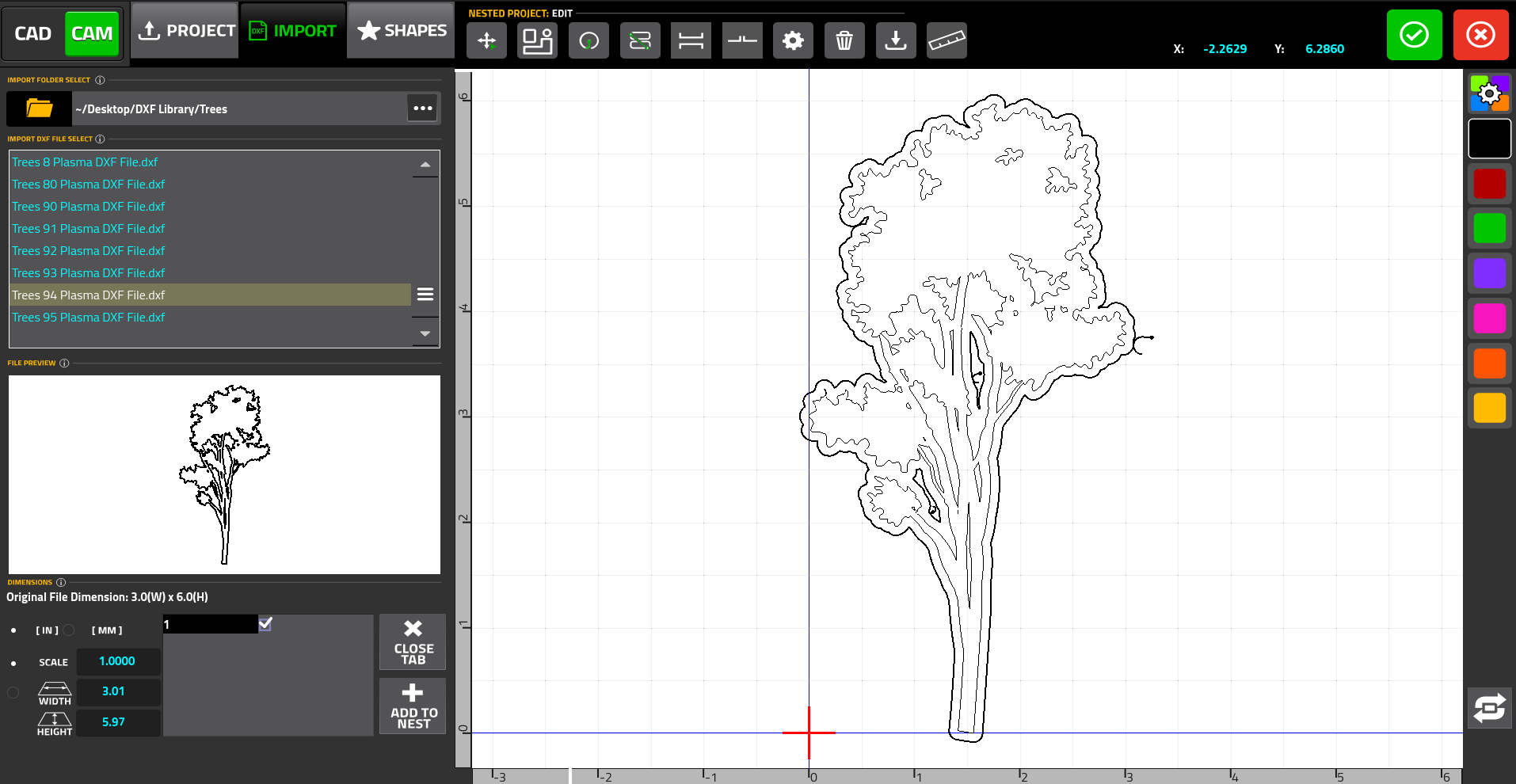Click the scroll-down arrow in the file list

425,333
